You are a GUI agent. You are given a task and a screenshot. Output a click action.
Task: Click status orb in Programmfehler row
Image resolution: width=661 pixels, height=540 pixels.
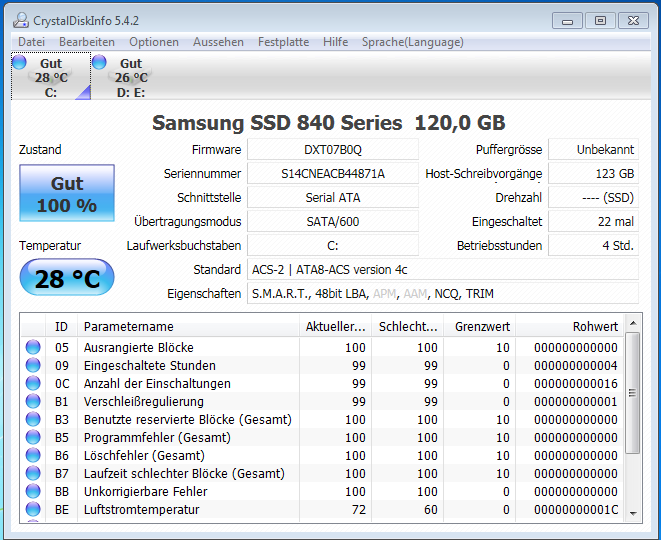[x=33, y=438]
